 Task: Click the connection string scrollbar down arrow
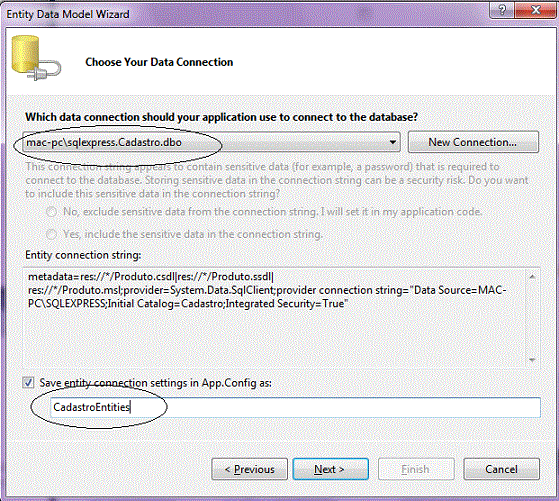pos(532,360)
